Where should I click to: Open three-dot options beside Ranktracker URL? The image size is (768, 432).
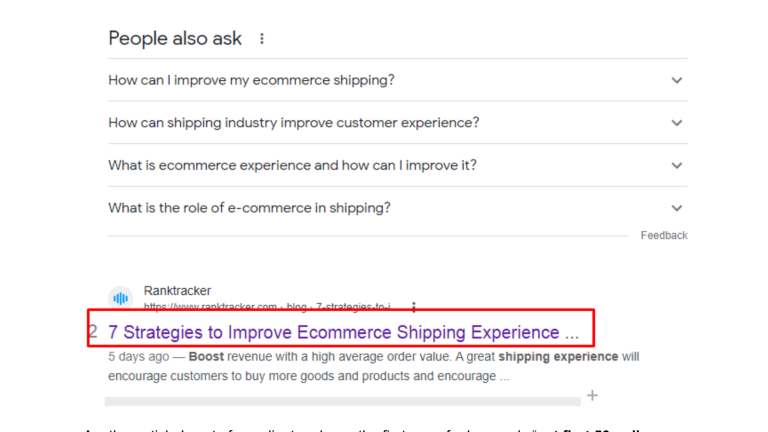(x=414, y=307)
